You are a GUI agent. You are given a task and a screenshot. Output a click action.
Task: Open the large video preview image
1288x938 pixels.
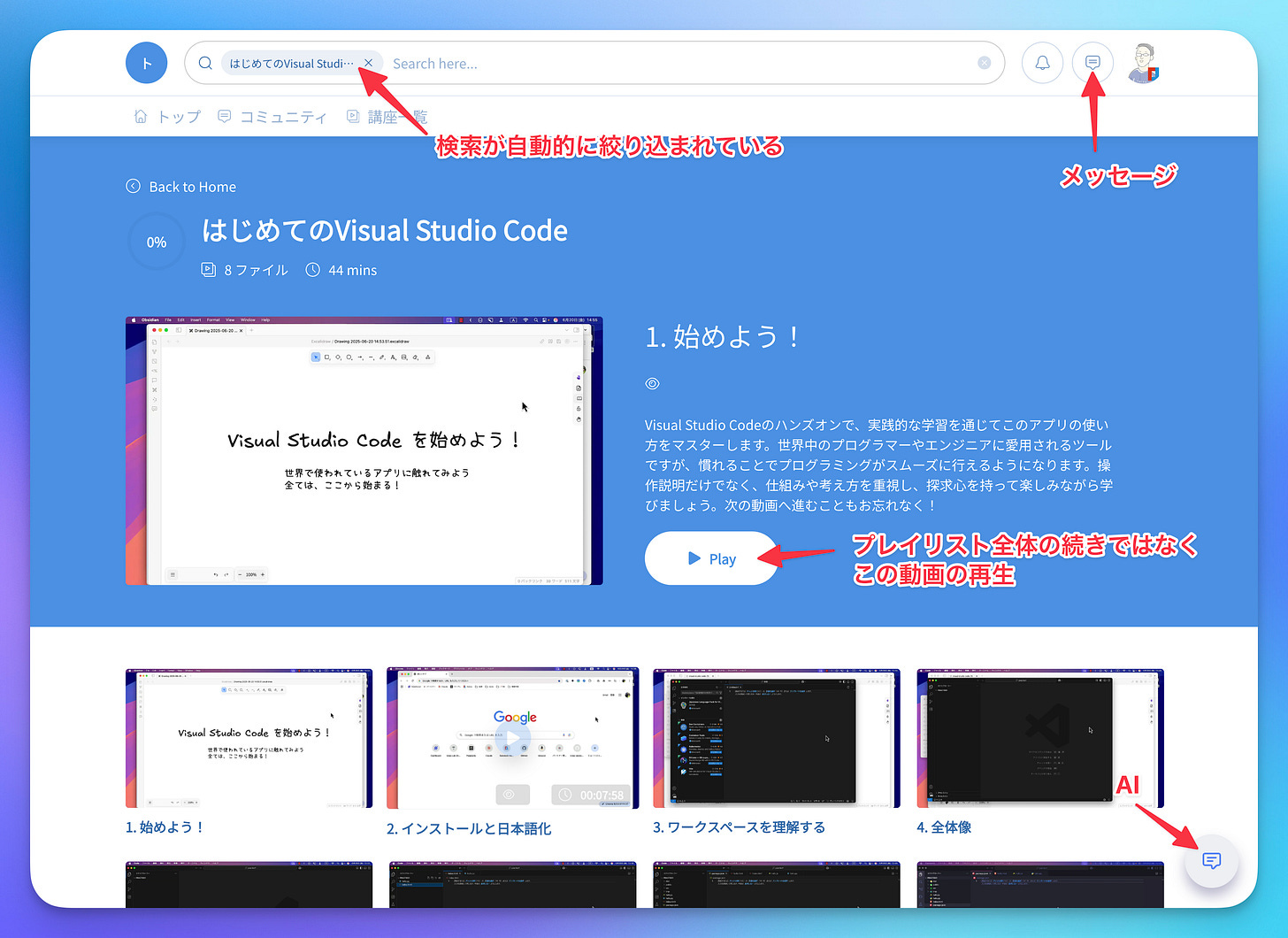point(364,451)
